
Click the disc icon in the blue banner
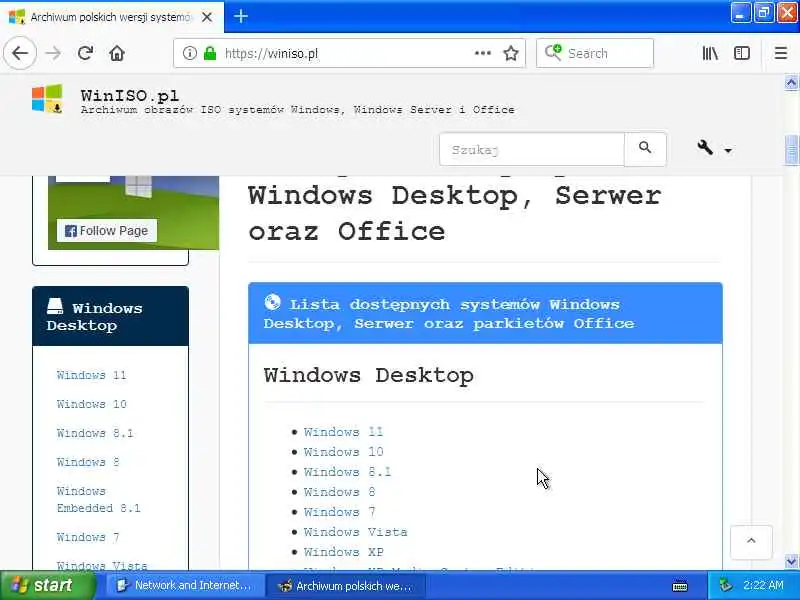272,302
